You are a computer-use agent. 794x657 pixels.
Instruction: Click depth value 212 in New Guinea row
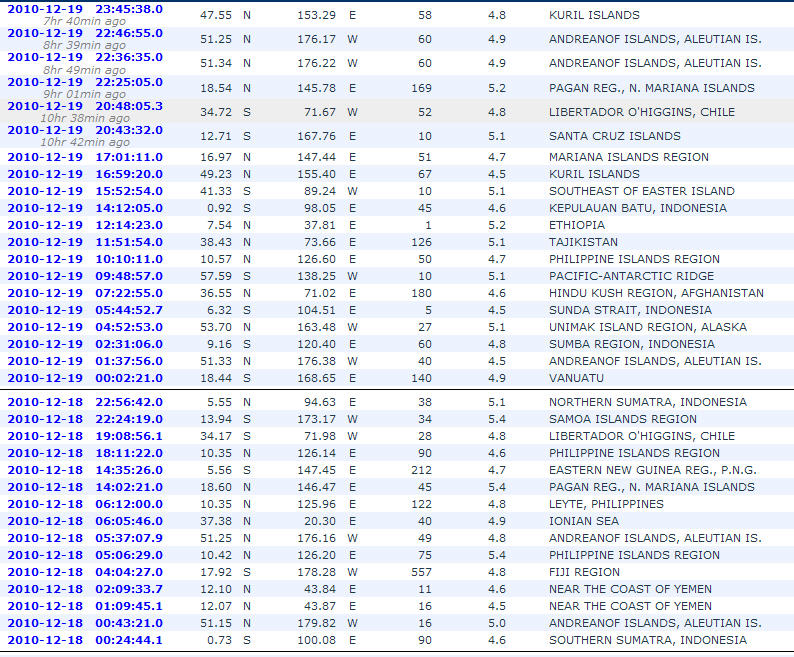coord(421,470)
